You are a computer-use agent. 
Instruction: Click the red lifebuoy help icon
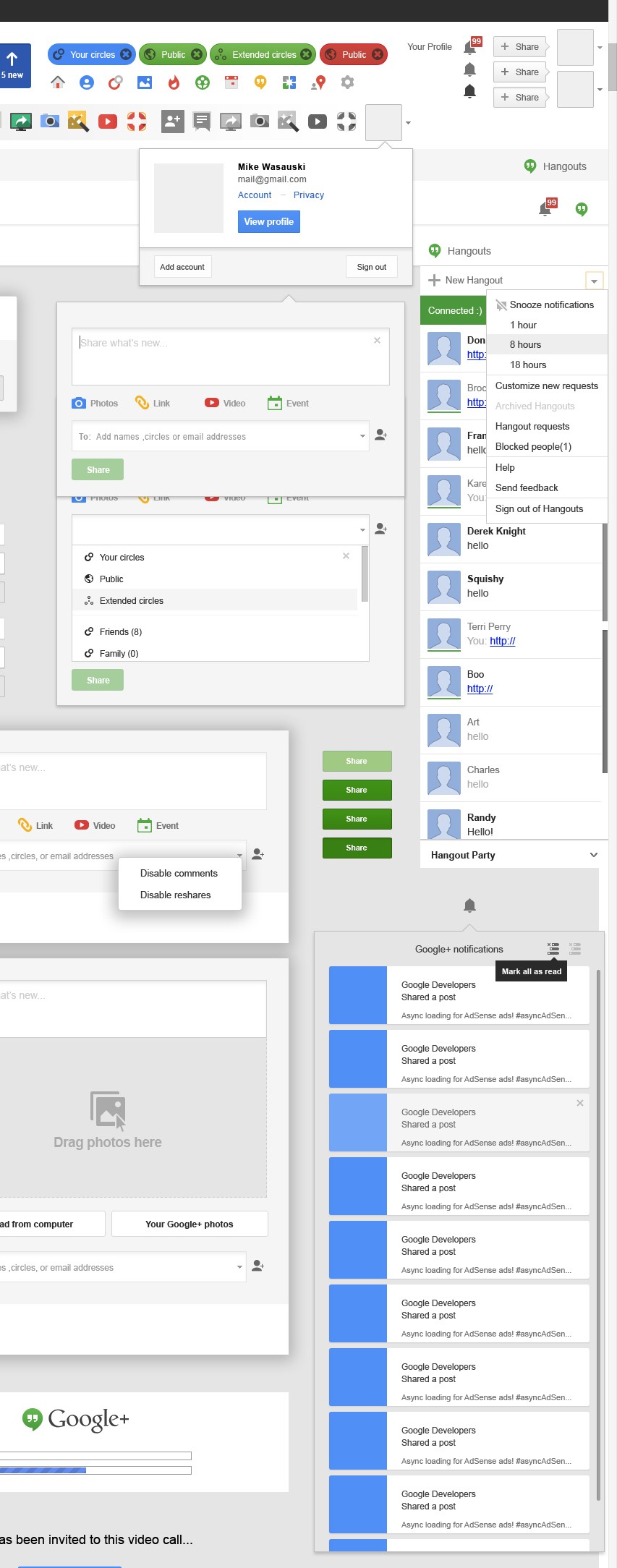[x=137, y=122]
